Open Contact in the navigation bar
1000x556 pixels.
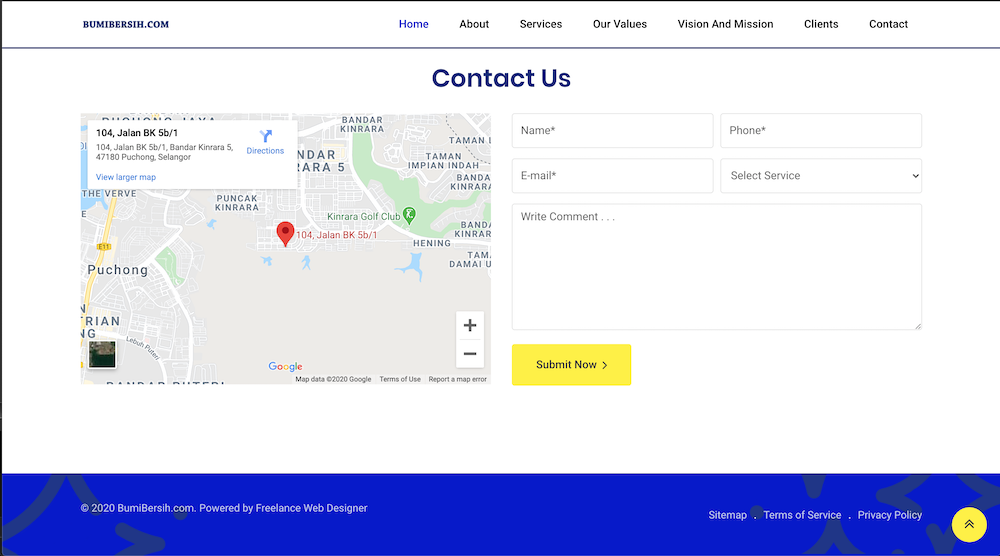click(x=888, y=24)
